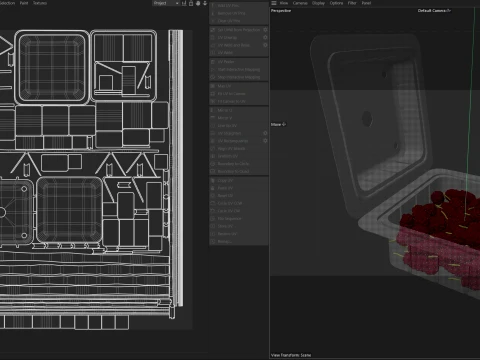
Task: Expand the Default Camera selector
Action: (x=434, y=11)
